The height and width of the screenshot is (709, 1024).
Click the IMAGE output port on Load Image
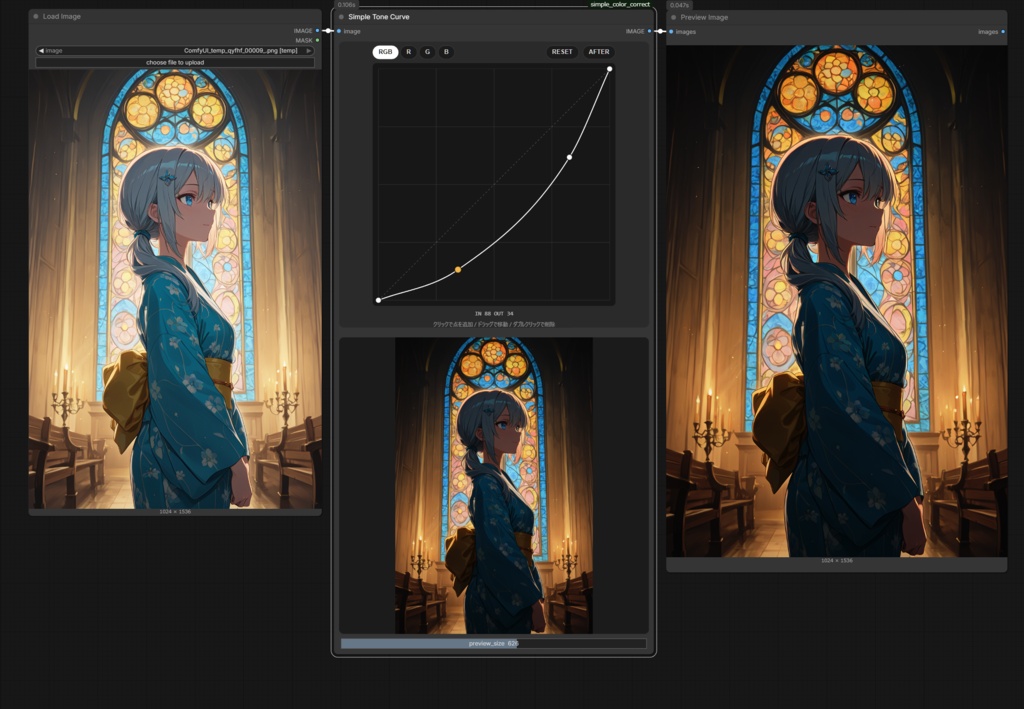point(317,31)
